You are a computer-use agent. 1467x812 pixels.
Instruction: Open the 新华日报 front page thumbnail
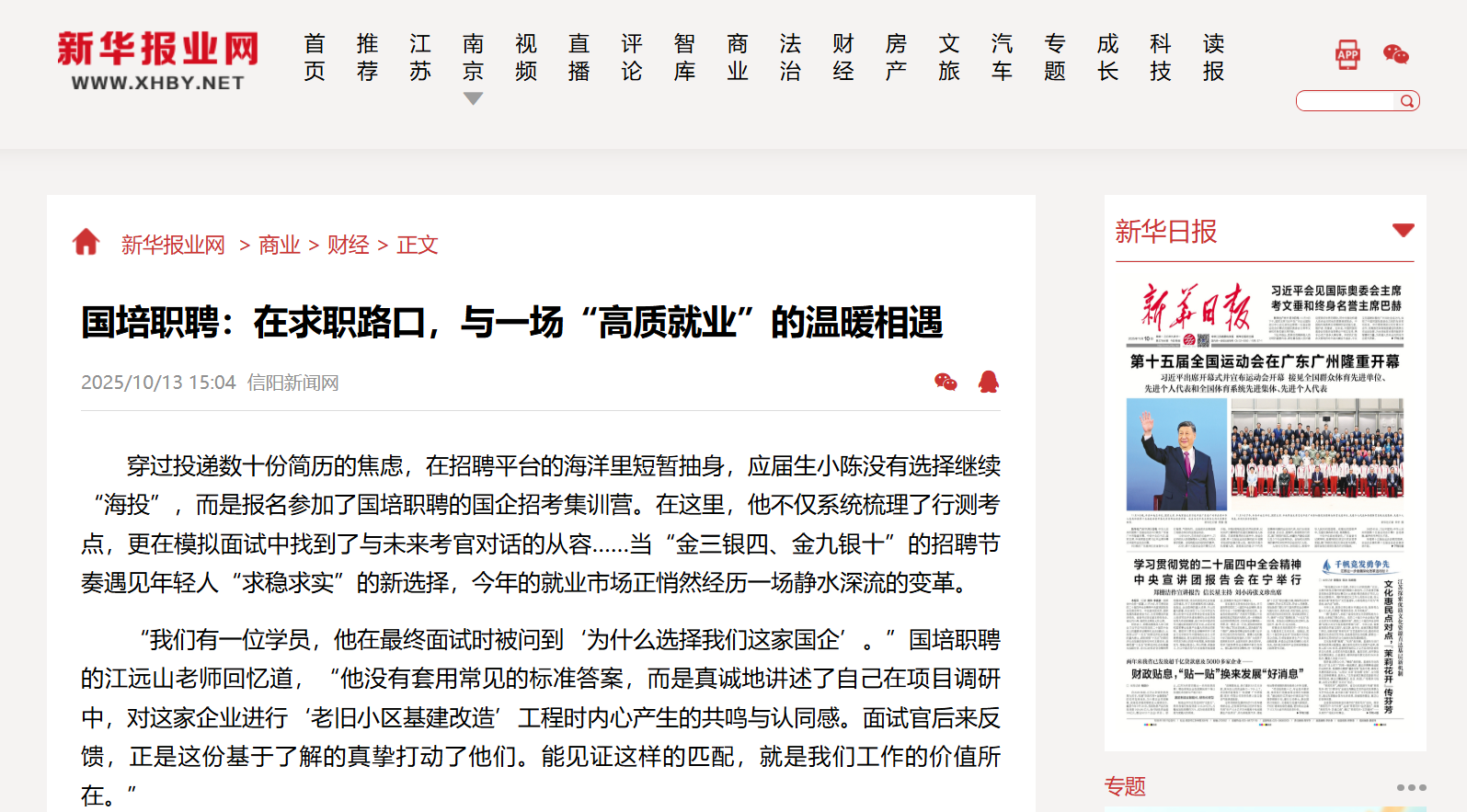[x=1265, y=501]
